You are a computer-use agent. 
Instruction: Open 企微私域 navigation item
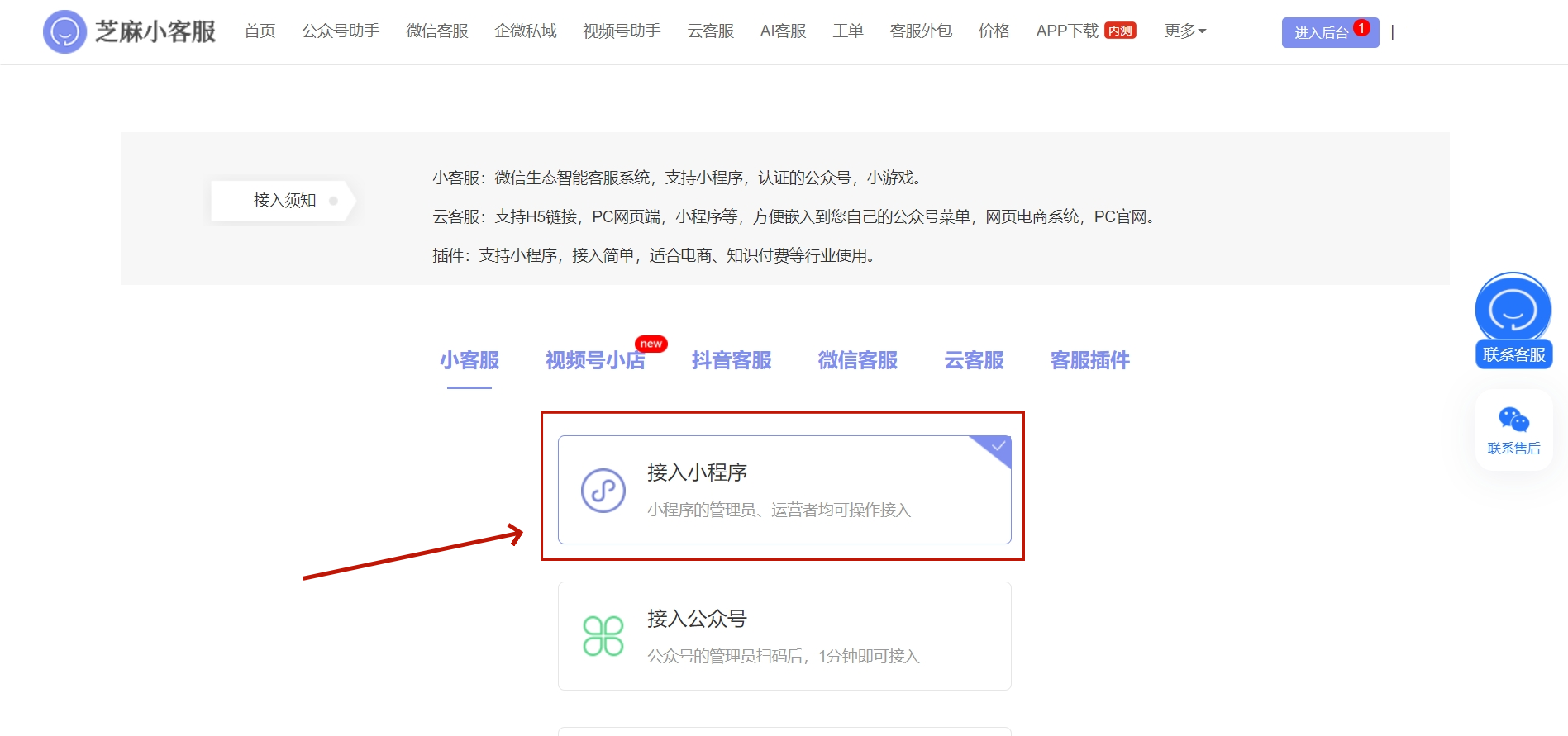(526, 31)
